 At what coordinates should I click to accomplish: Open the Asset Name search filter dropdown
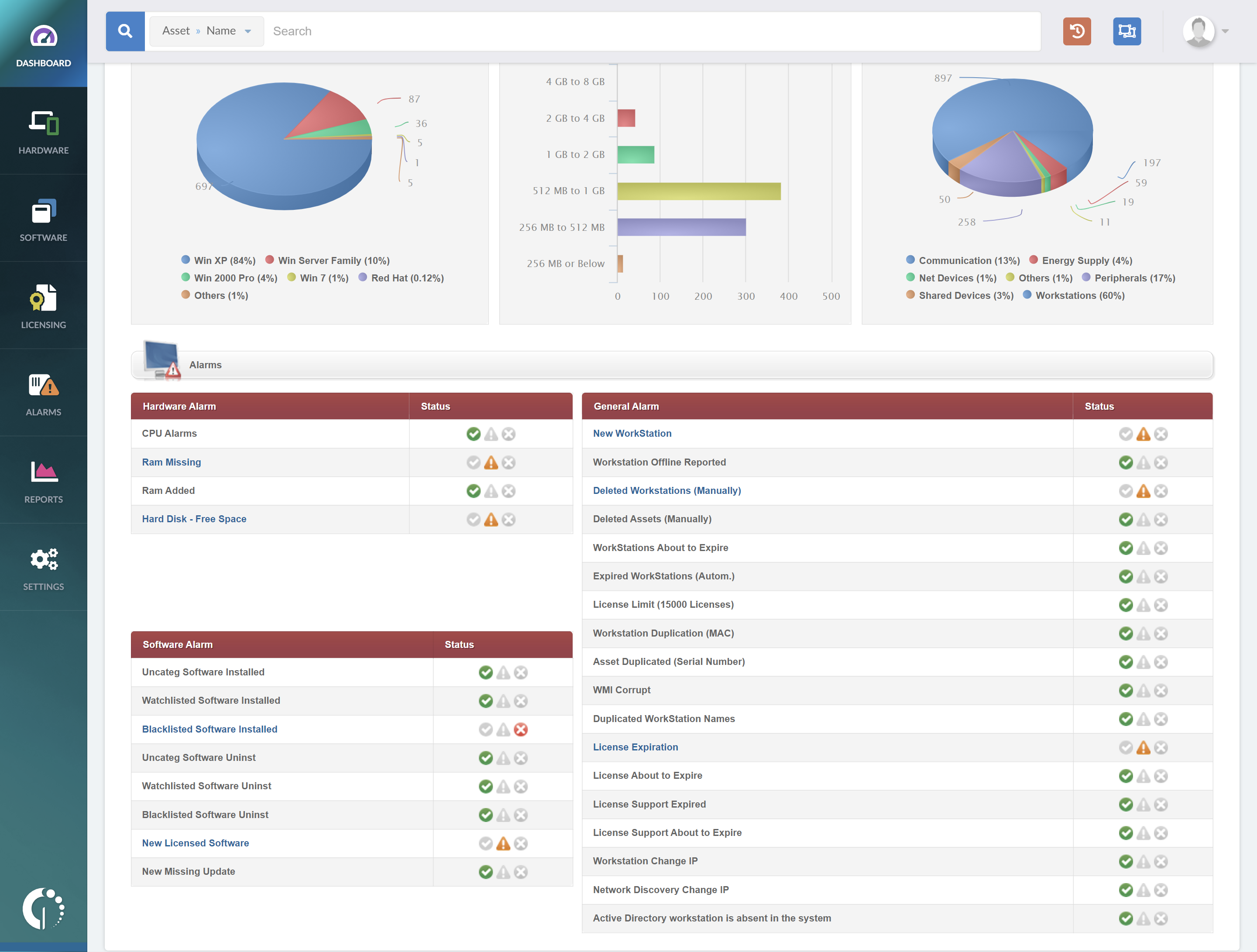point(206,31)
